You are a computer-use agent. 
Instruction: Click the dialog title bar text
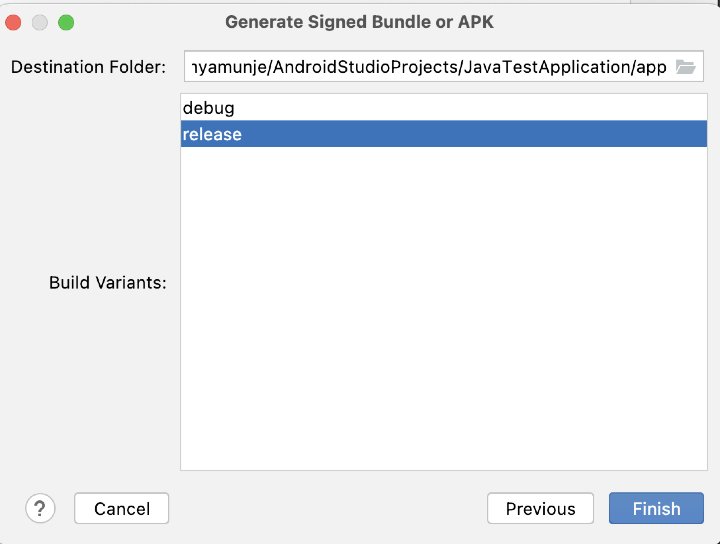(359, 21)
